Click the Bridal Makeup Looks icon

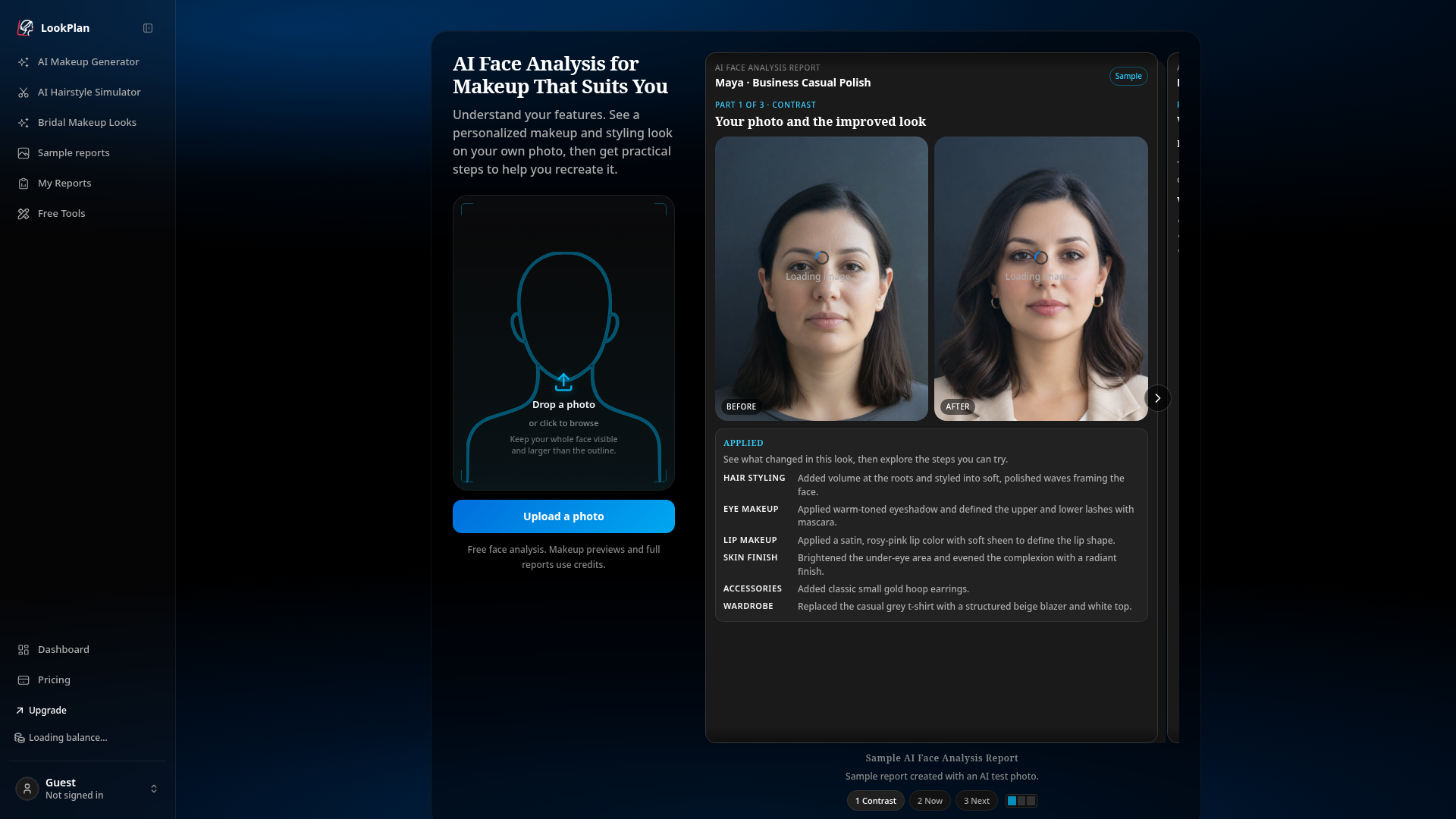pos(24,123)
